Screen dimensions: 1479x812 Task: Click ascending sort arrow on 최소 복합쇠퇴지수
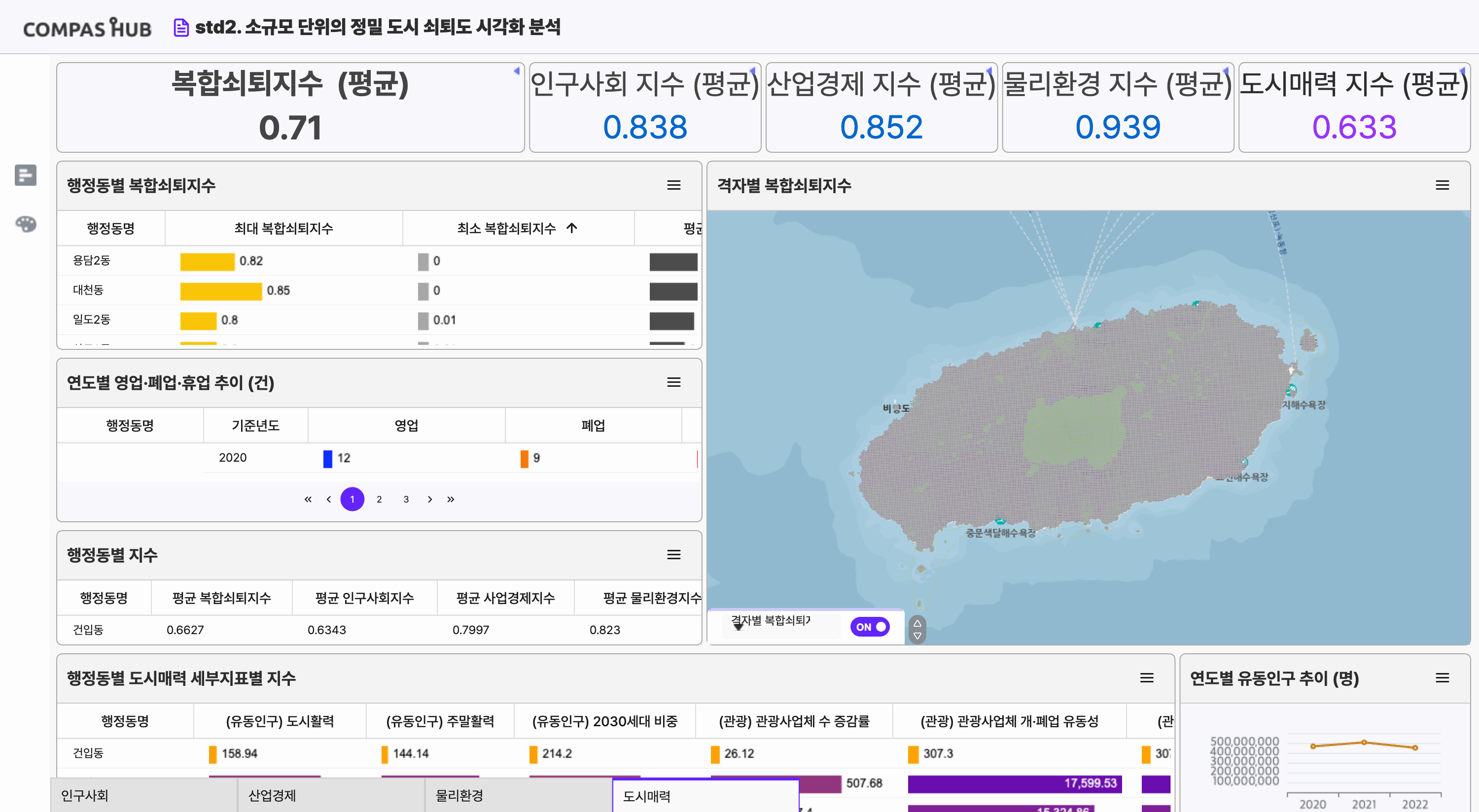point(572,228)
